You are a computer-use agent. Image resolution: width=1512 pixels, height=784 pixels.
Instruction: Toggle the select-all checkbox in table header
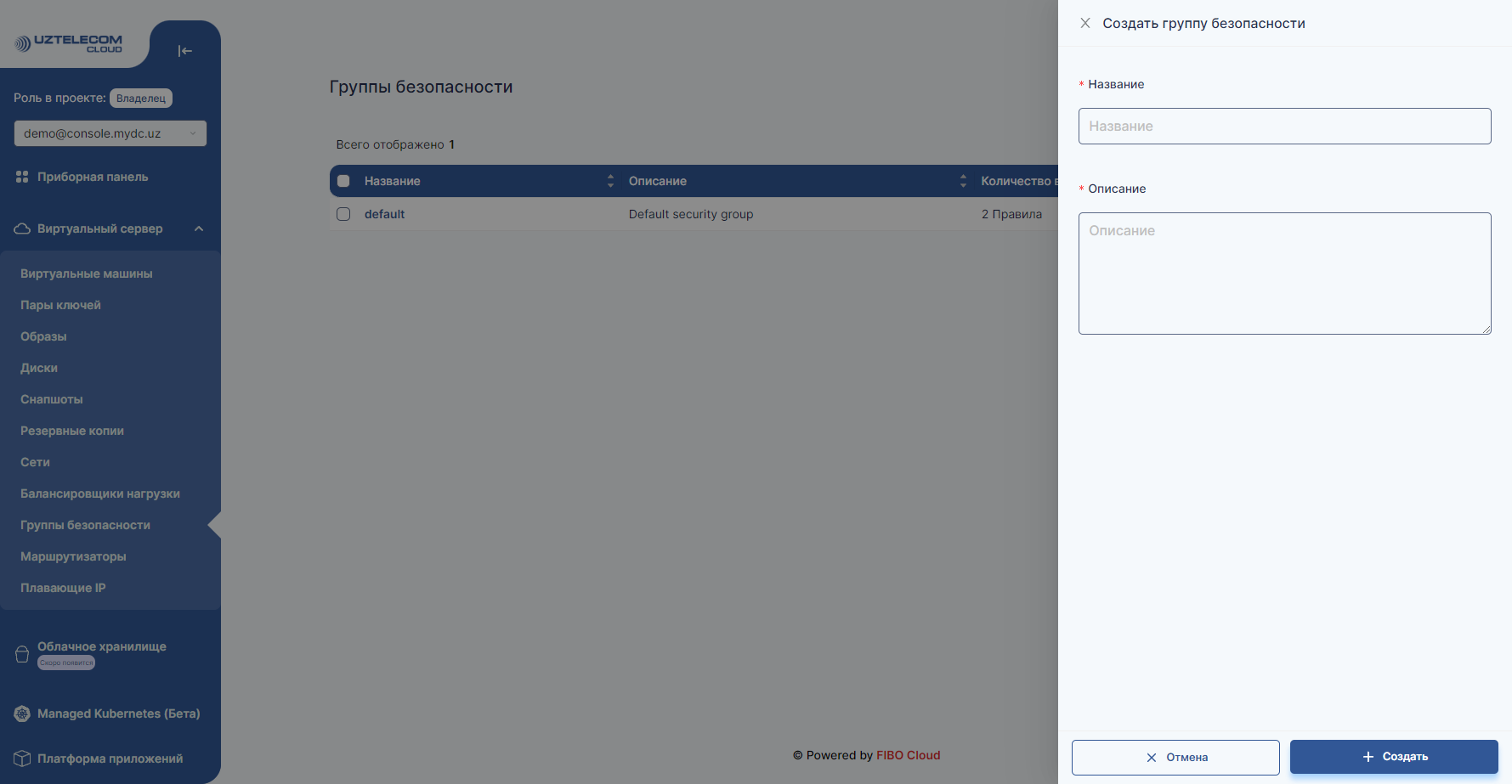coord(343,181)
